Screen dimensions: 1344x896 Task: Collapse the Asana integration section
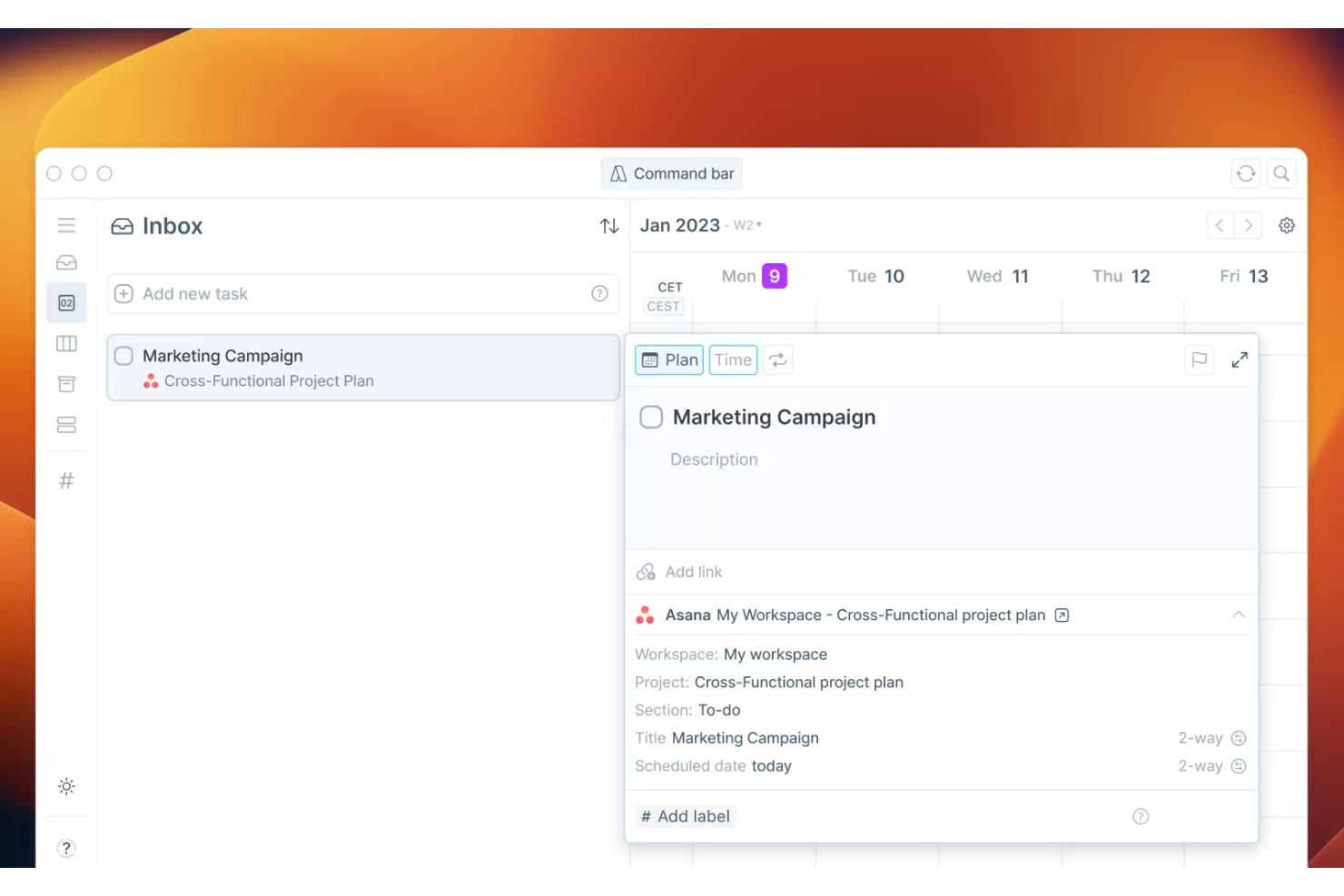tap(1238, 615)
